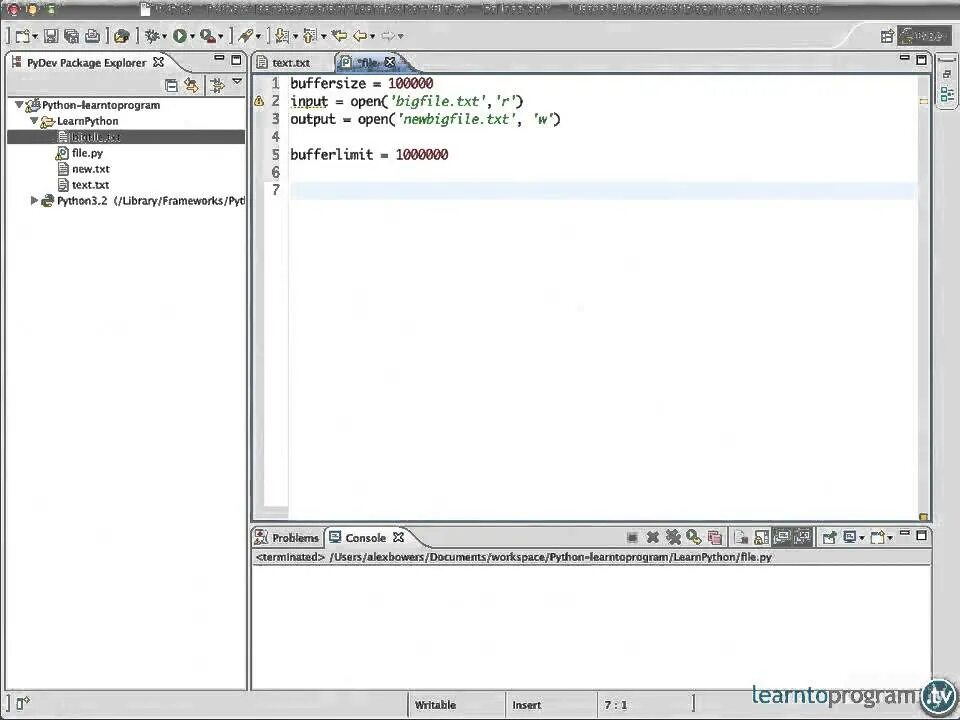Collapse the LearnPython folder

34,121
